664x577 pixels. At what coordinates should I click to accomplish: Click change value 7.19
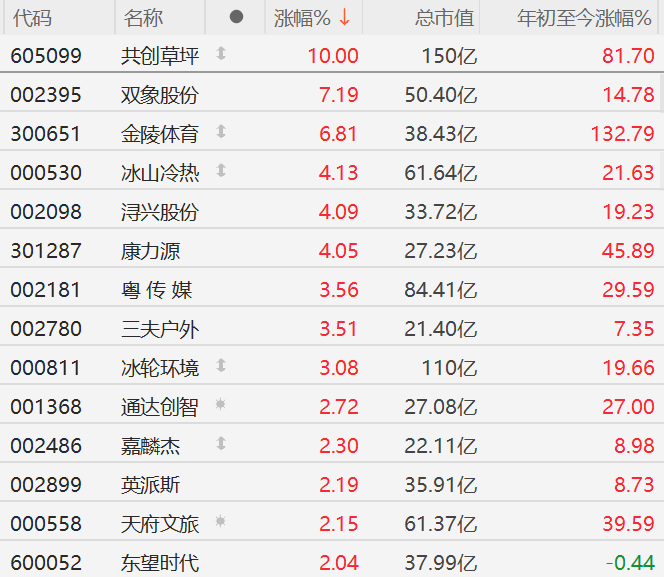click(339, 95)
